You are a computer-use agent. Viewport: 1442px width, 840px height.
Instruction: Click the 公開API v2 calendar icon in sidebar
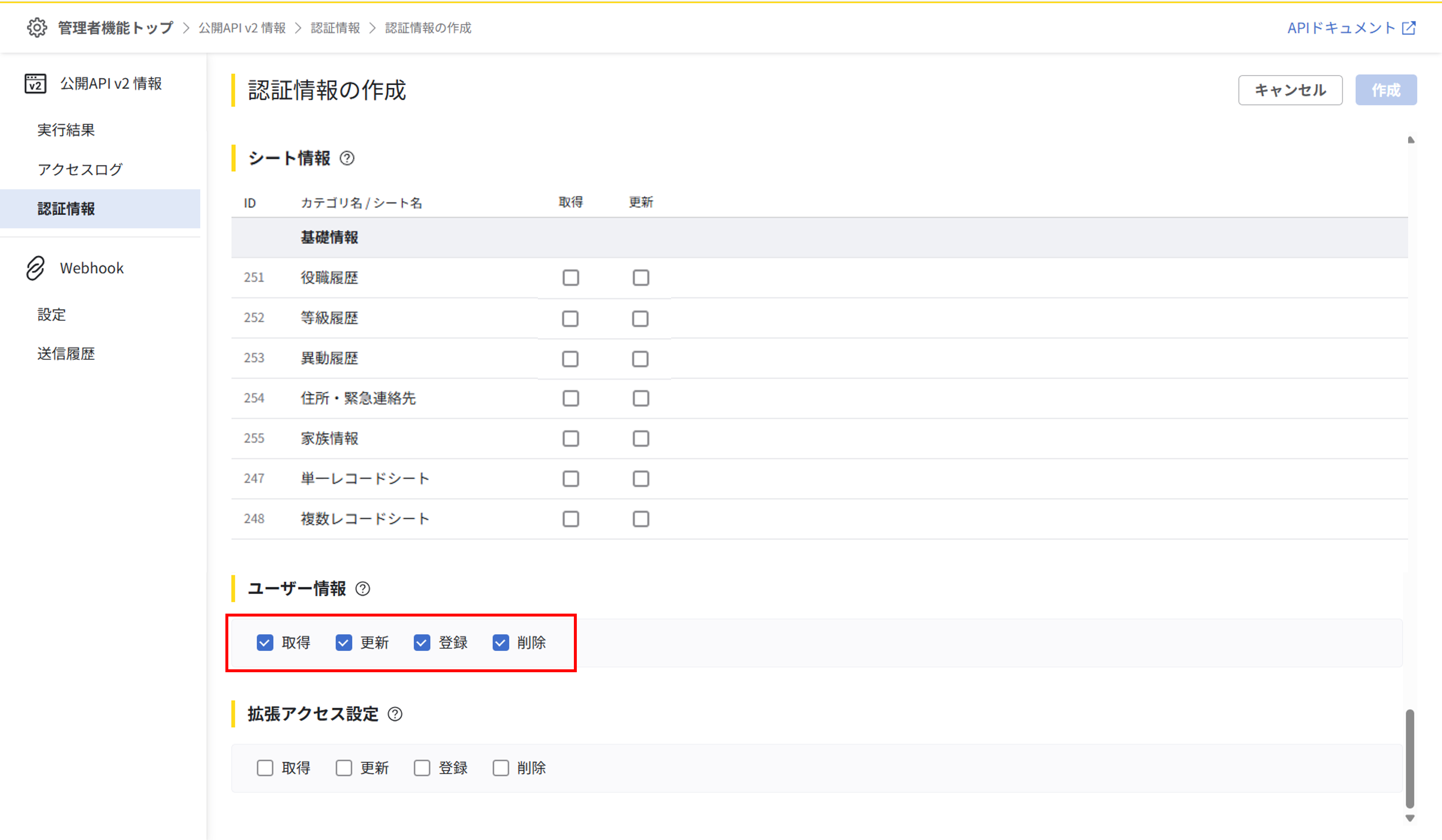pyautogui.click(x=35, y=83)
